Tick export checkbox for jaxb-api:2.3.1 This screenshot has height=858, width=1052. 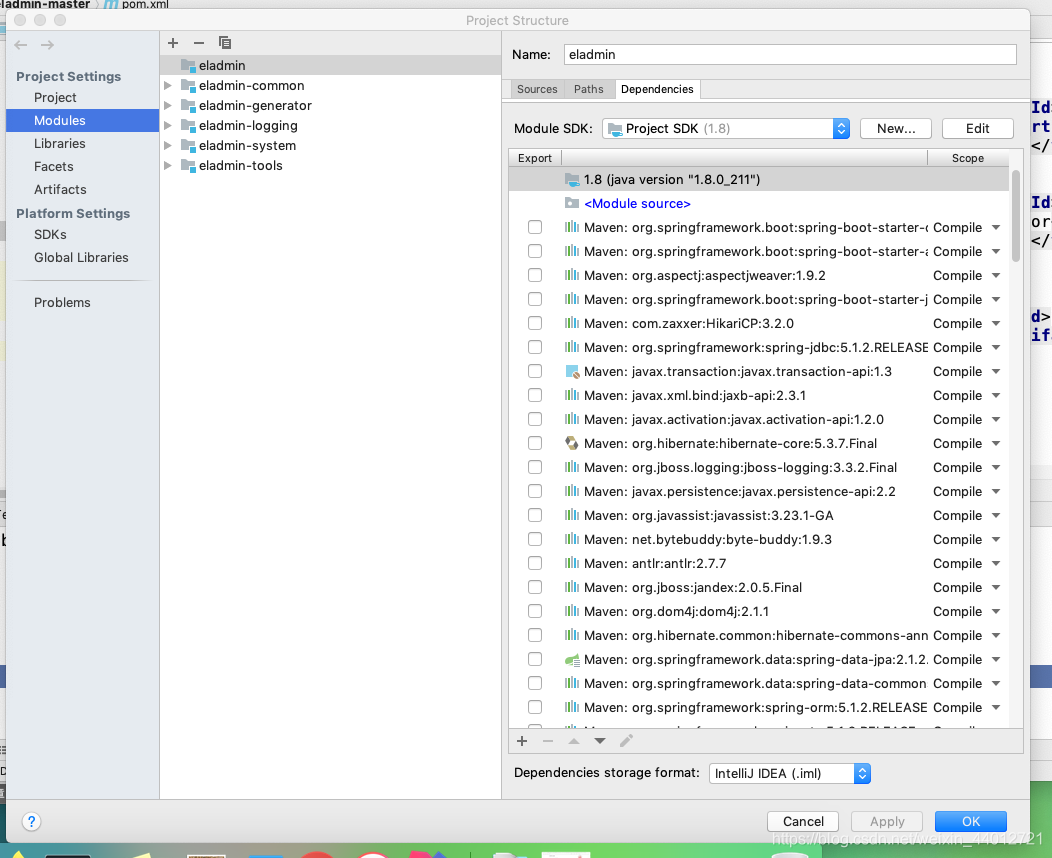point(535,395)
